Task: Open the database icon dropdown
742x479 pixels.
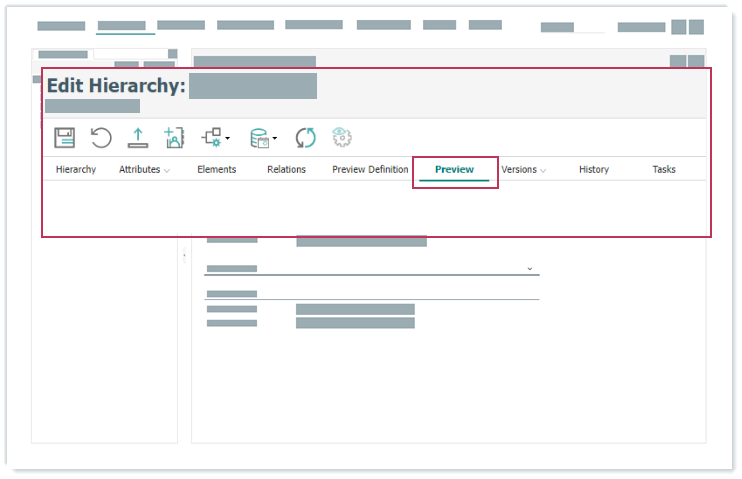Action: pyautogui.click(x=263, y=138)
